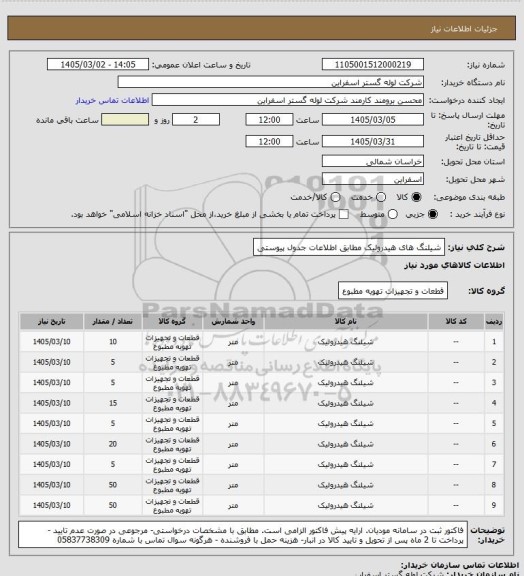Click the goods group field قطعات و تجهیزات تهویه مطبوع

[x=393, y=291]
